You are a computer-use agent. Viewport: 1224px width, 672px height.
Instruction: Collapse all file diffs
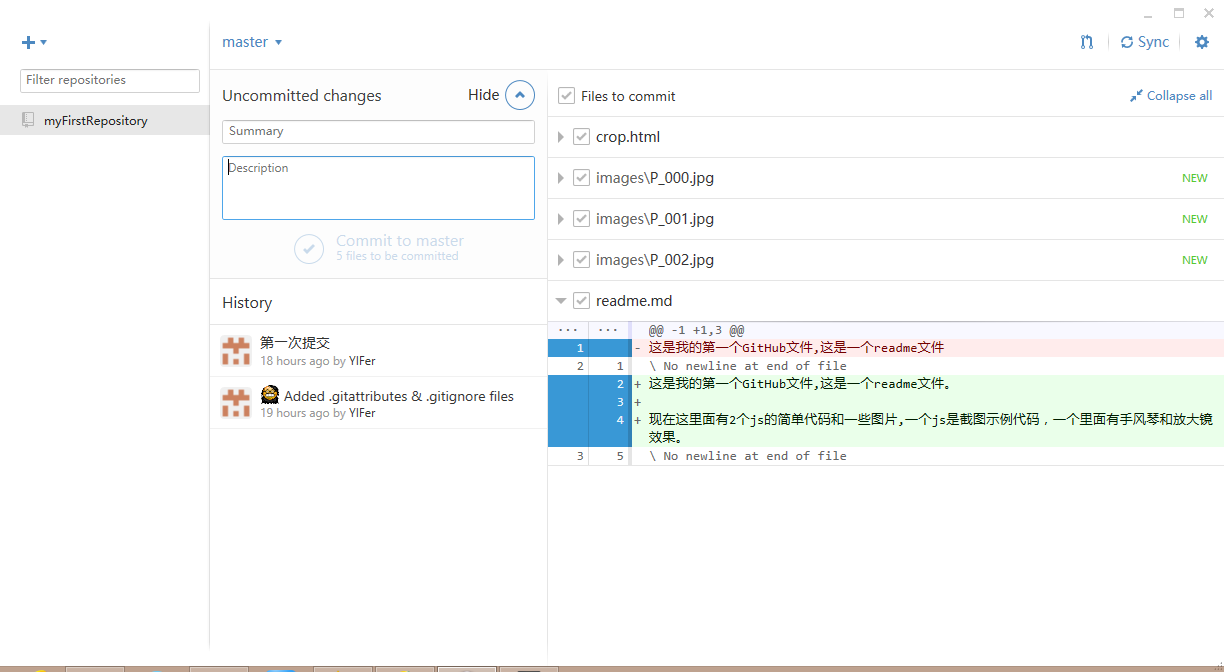(1171, 96)
